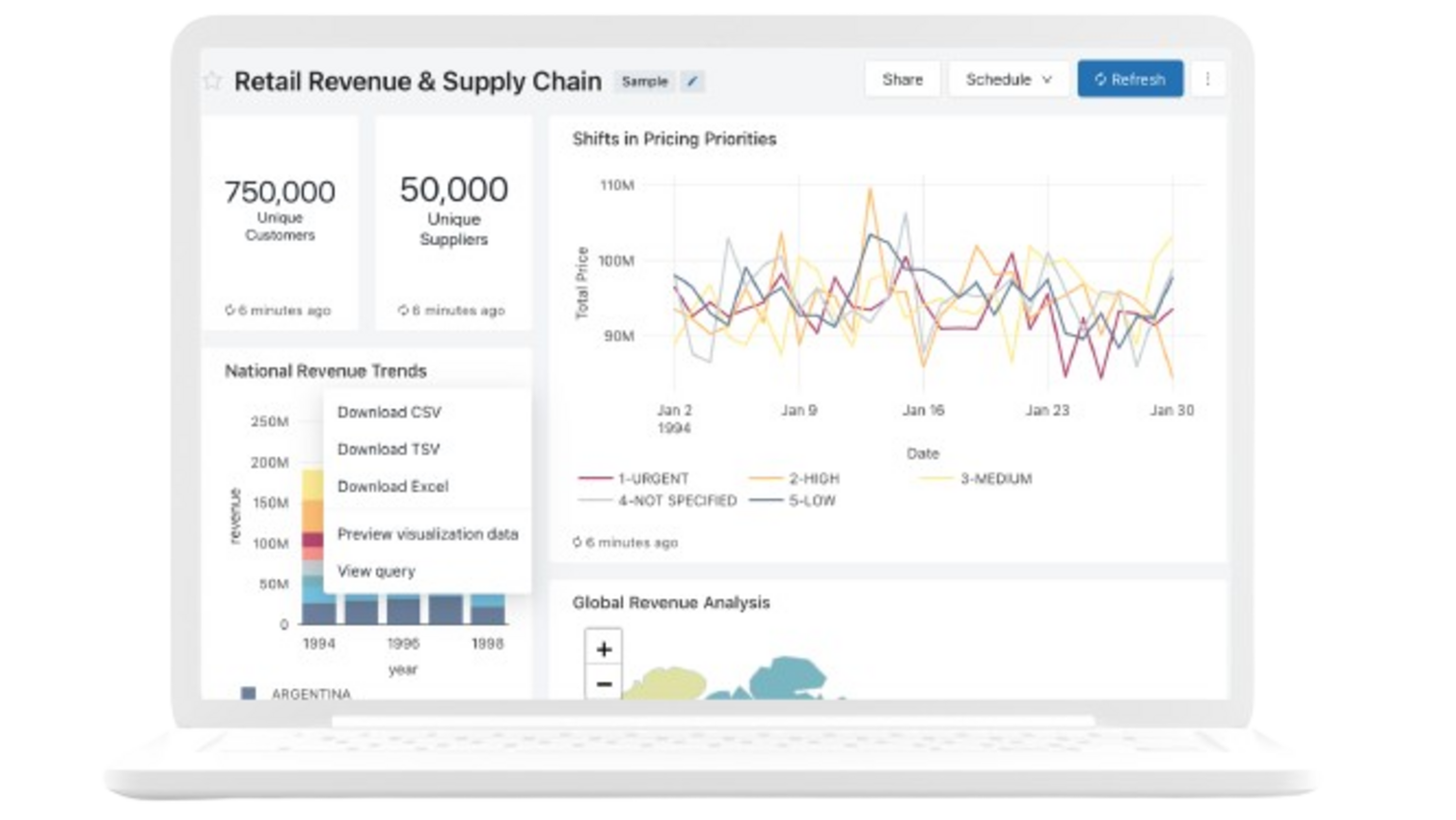
Task: Click the Global Revenue Analysis title
Action: (671, 603)
